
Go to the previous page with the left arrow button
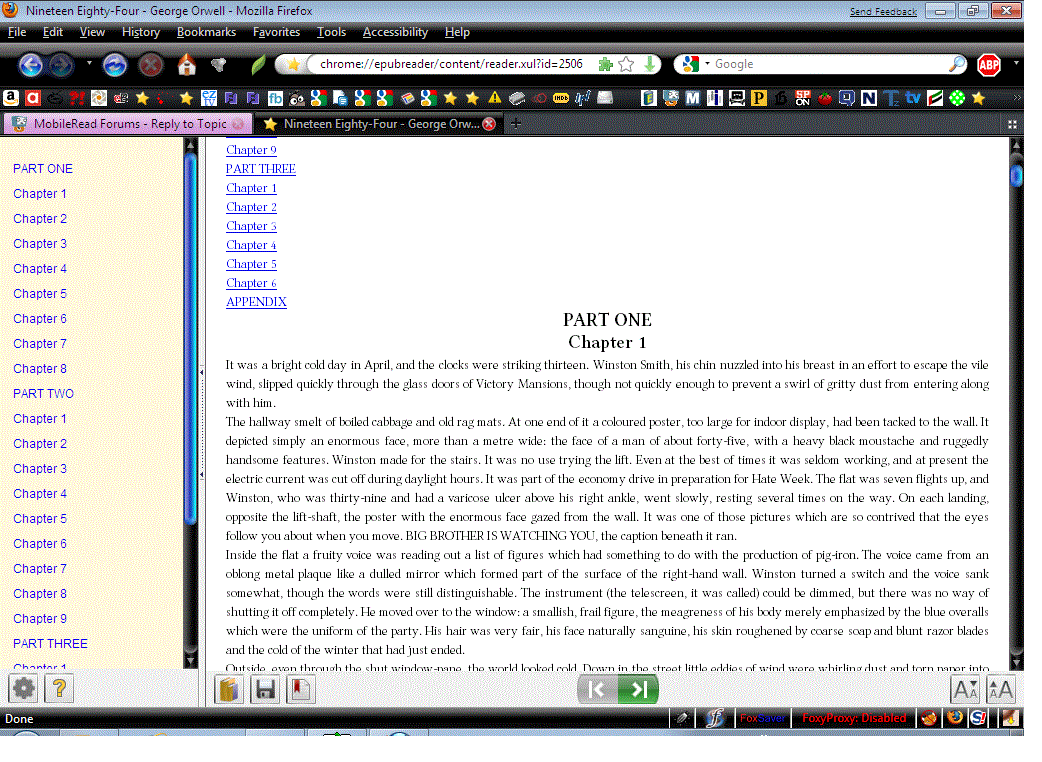click(x=597, y=689)
